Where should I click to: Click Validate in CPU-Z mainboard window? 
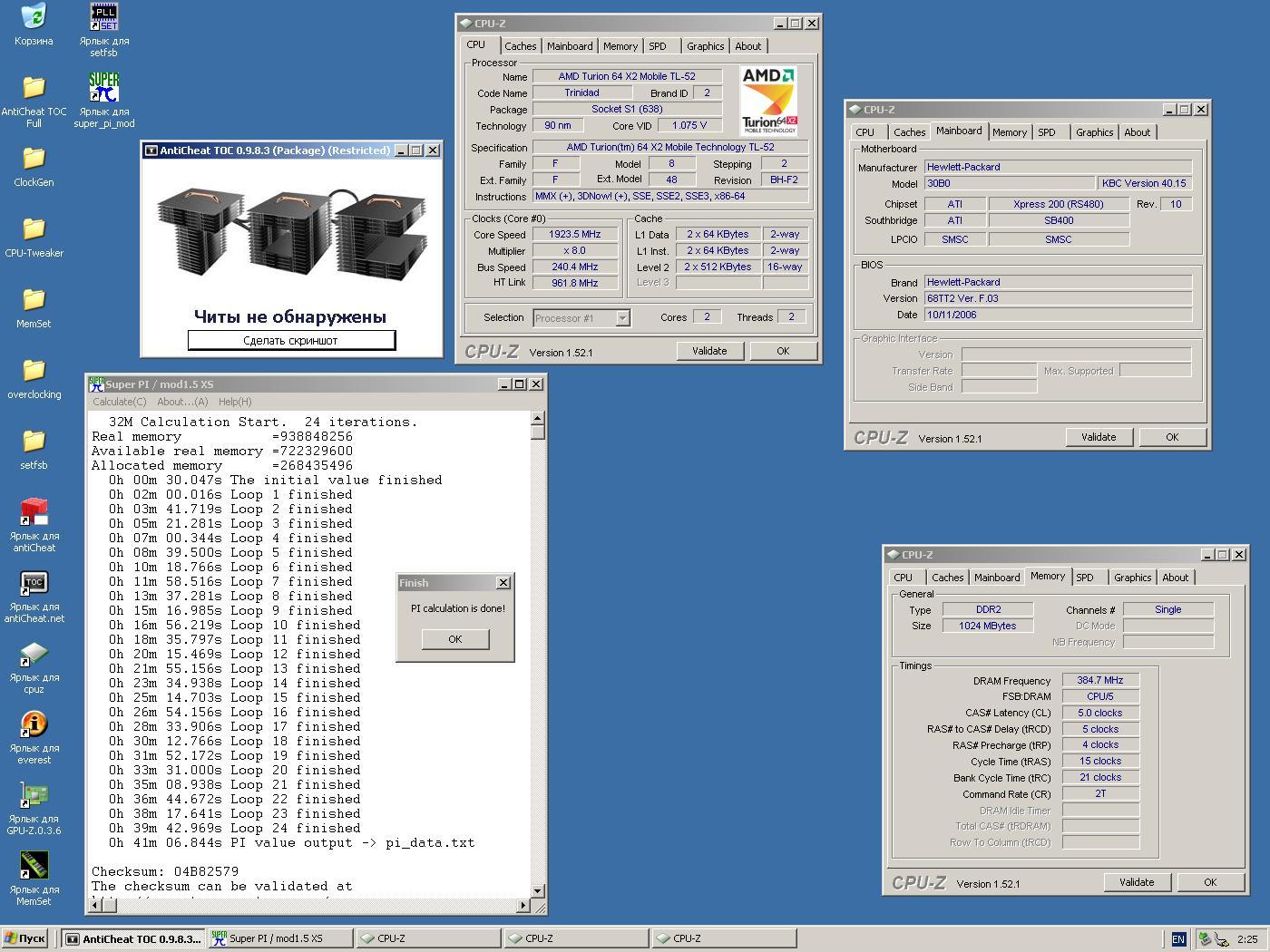1099,437
